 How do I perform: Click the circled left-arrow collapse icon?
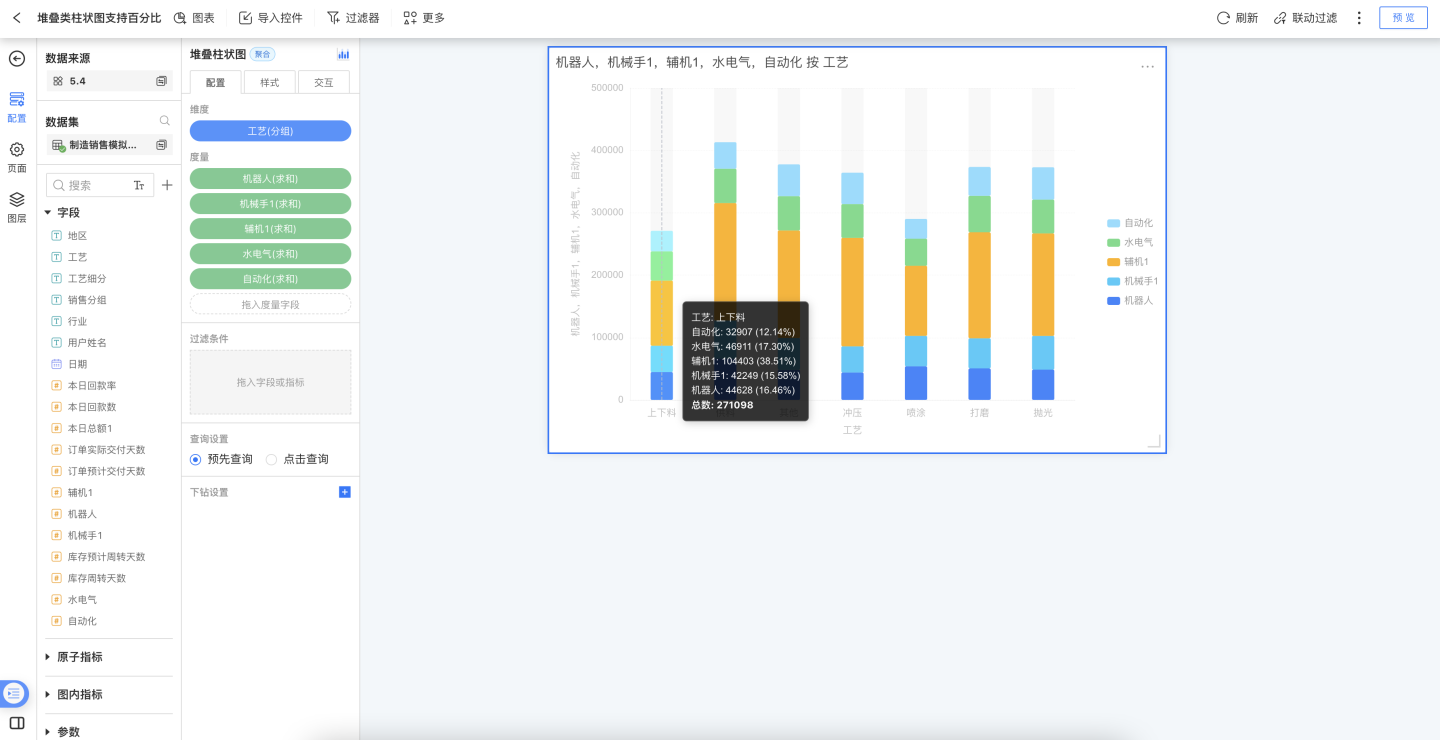click(x=17, y=58)
